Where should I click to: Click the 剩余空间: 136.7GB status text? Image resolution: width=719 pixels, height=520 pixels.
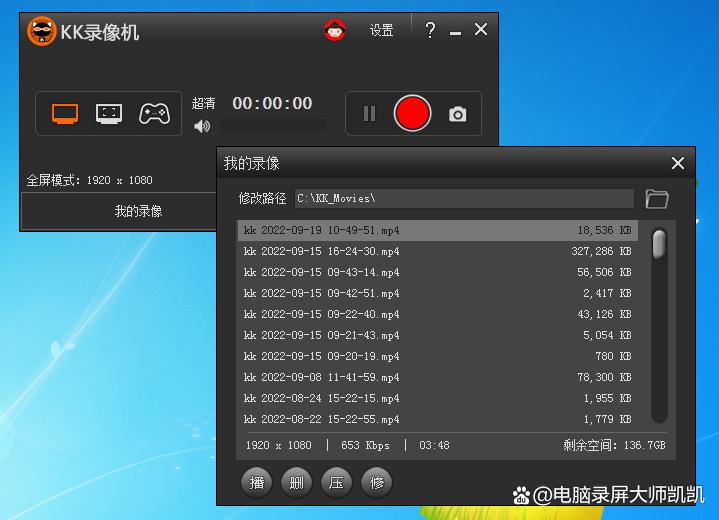[614, 445]
